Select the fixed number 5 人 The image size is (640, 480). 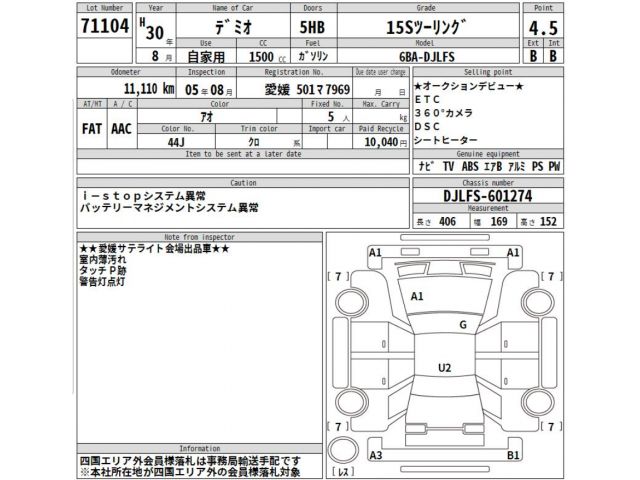click(338, 117)
